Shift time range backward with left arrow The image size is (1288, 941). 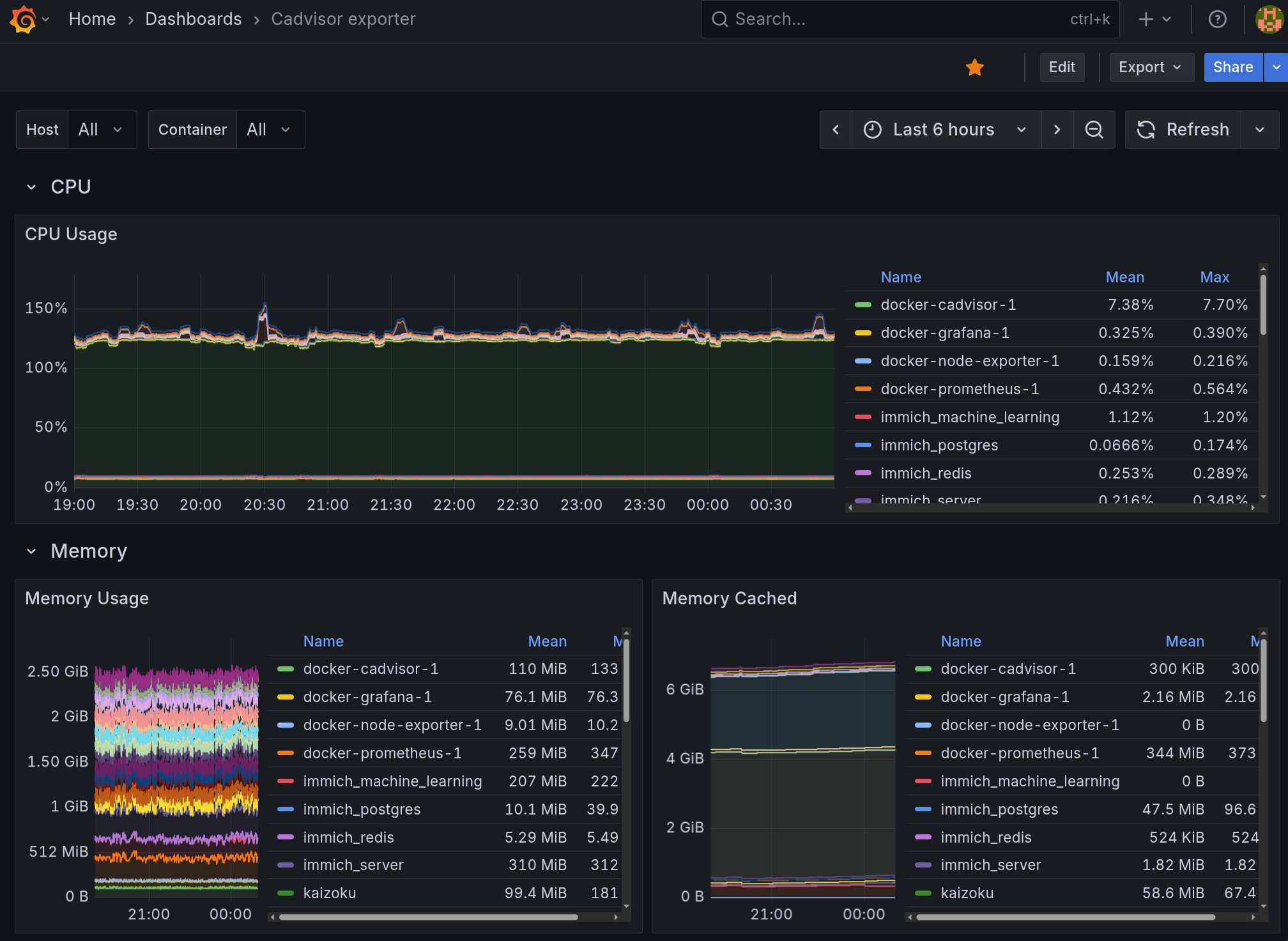(836, 130)
